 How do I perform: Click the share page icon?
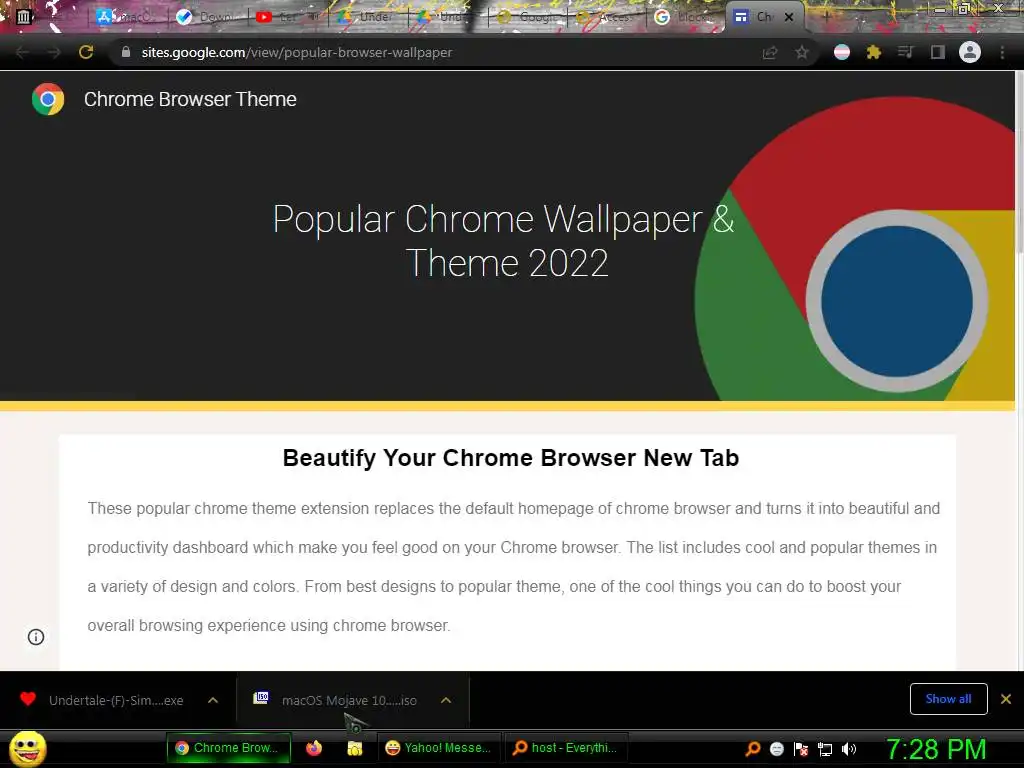[x=770, y=52]
